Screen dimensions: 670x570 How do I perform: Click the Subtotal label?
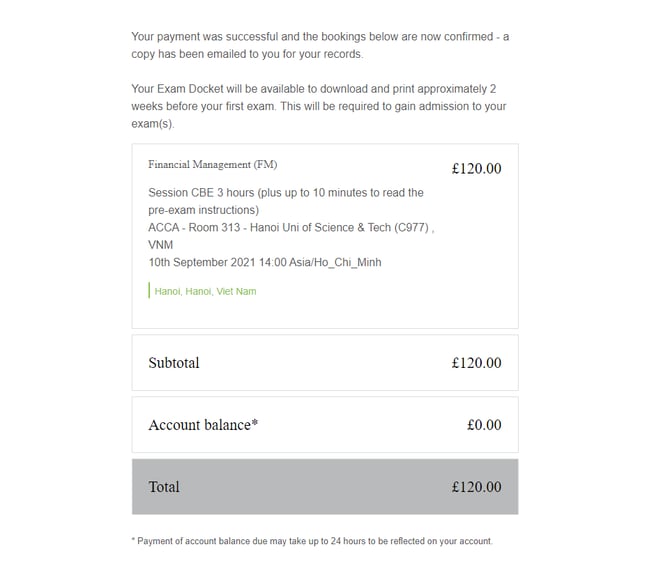(x=174, y=363)
